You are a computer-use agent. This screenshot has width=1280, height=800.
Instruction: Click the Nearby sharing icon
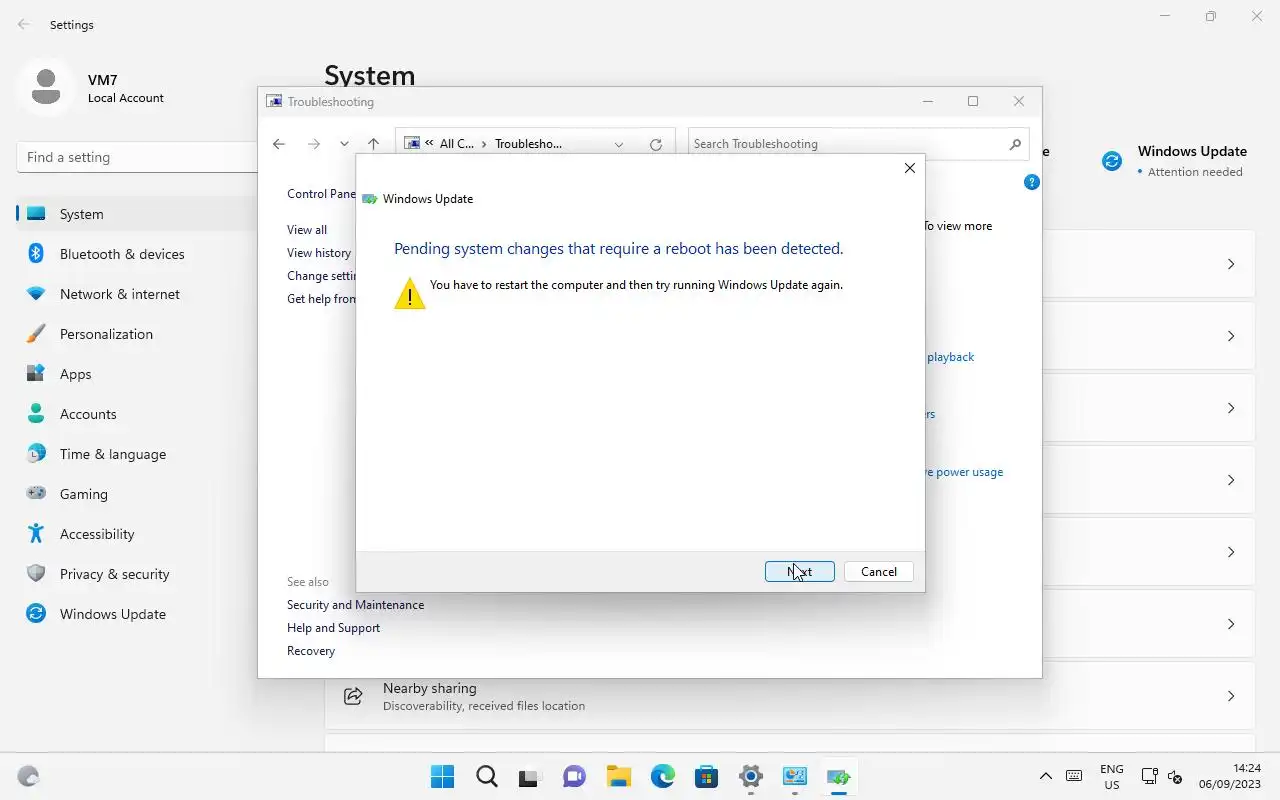353,696
